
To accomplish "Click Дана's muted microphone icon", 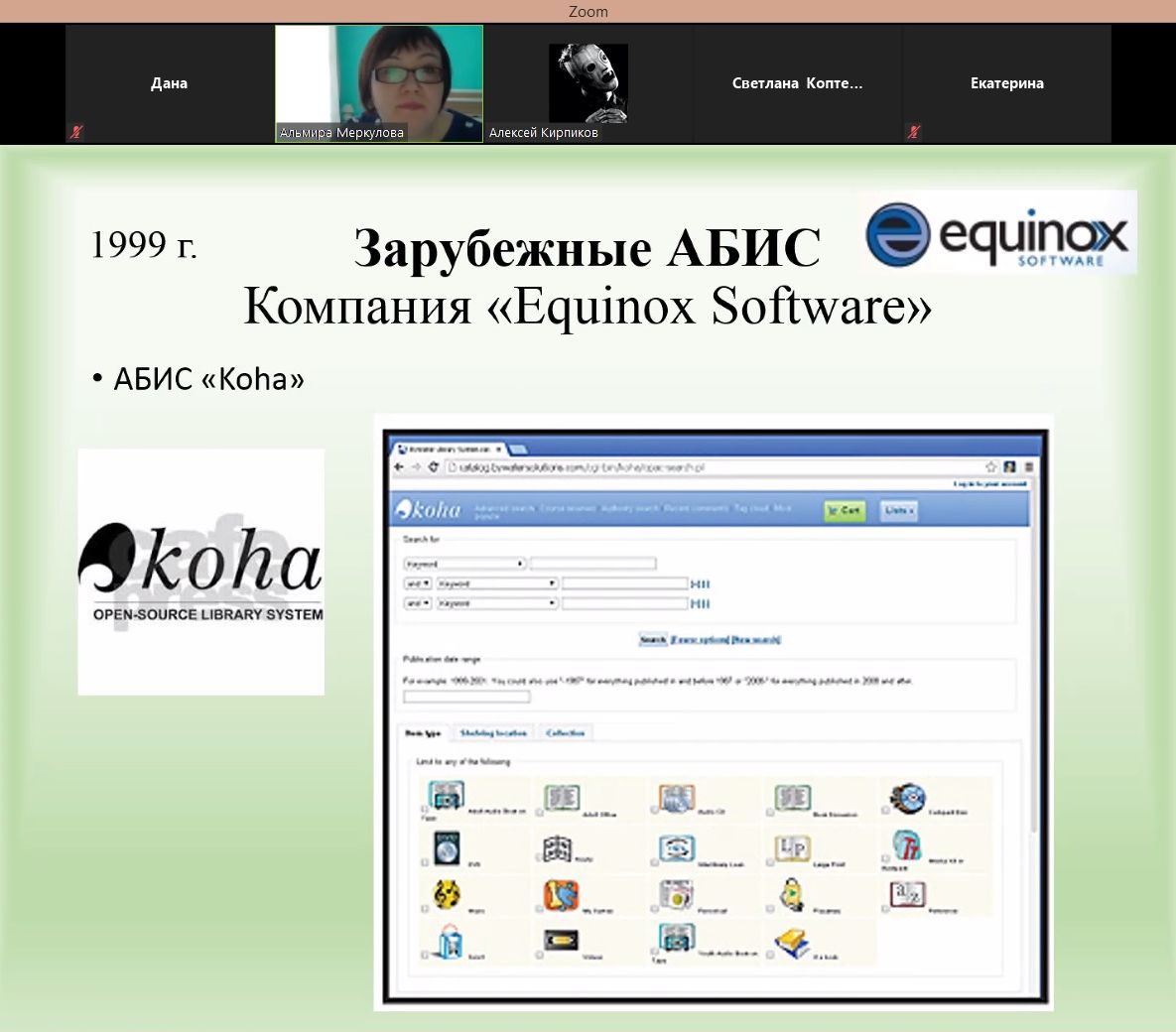I will pyautogui.click(x=75, y=132).
